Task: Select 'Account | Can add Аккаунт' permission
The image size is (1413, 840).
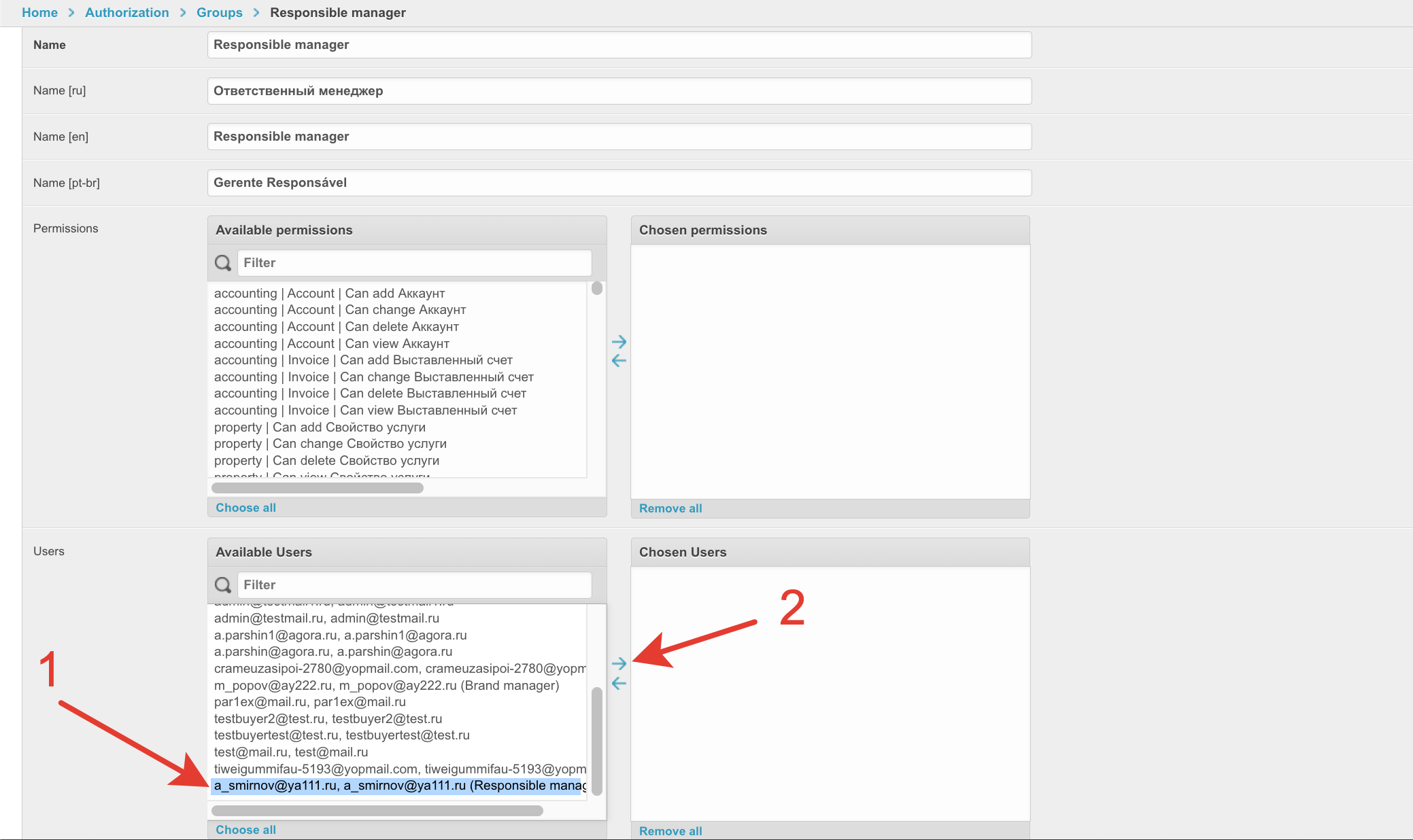Action: coord(329,293)
